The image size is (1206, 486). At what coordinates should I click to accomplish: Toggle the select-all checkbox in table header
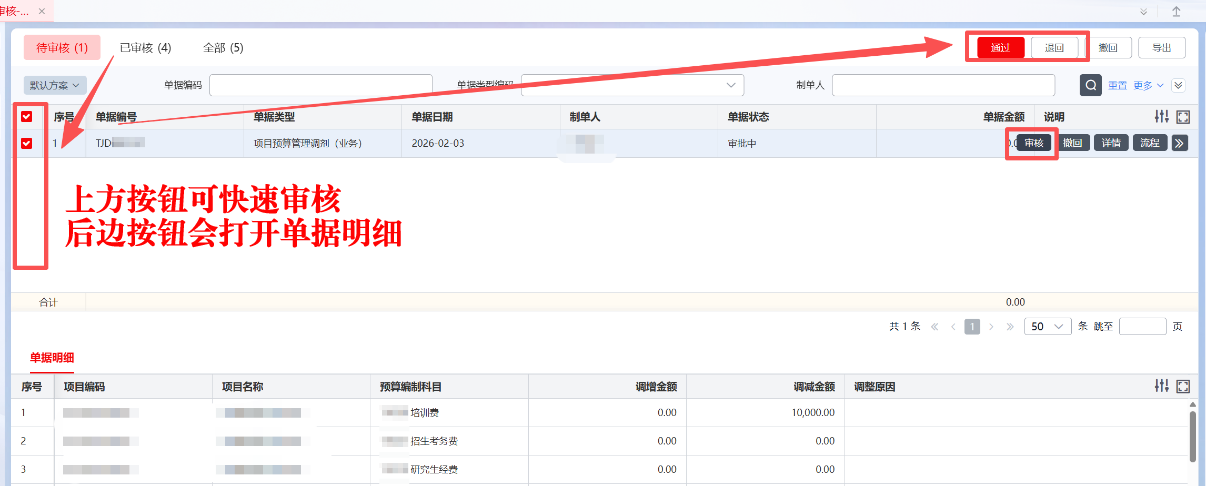[x=27, y=117]
